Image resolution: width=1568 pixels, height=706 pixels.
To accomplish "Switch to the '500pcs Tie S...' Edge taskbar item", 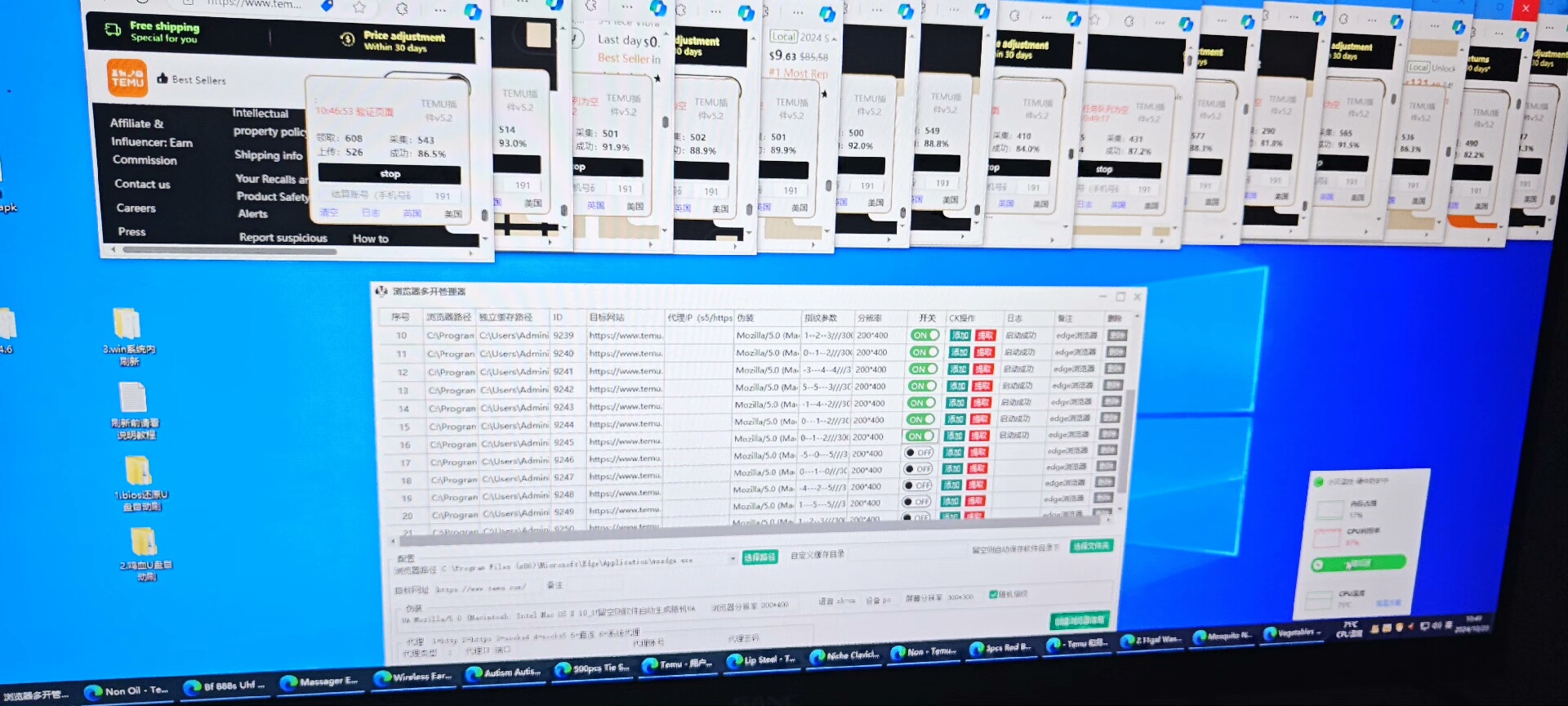I will tap(592, 668).
